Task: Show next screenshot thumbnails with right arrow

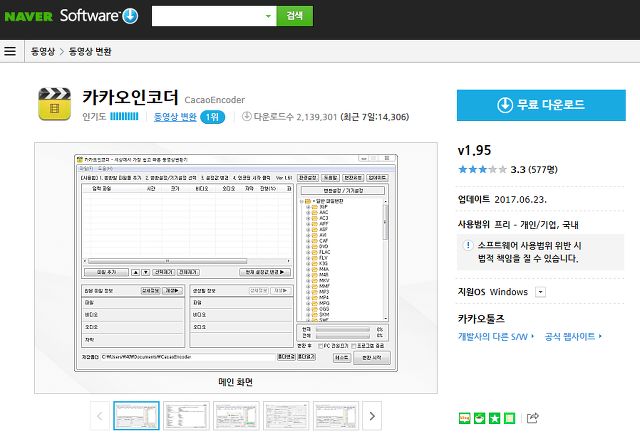Action: tap(372, 416)
